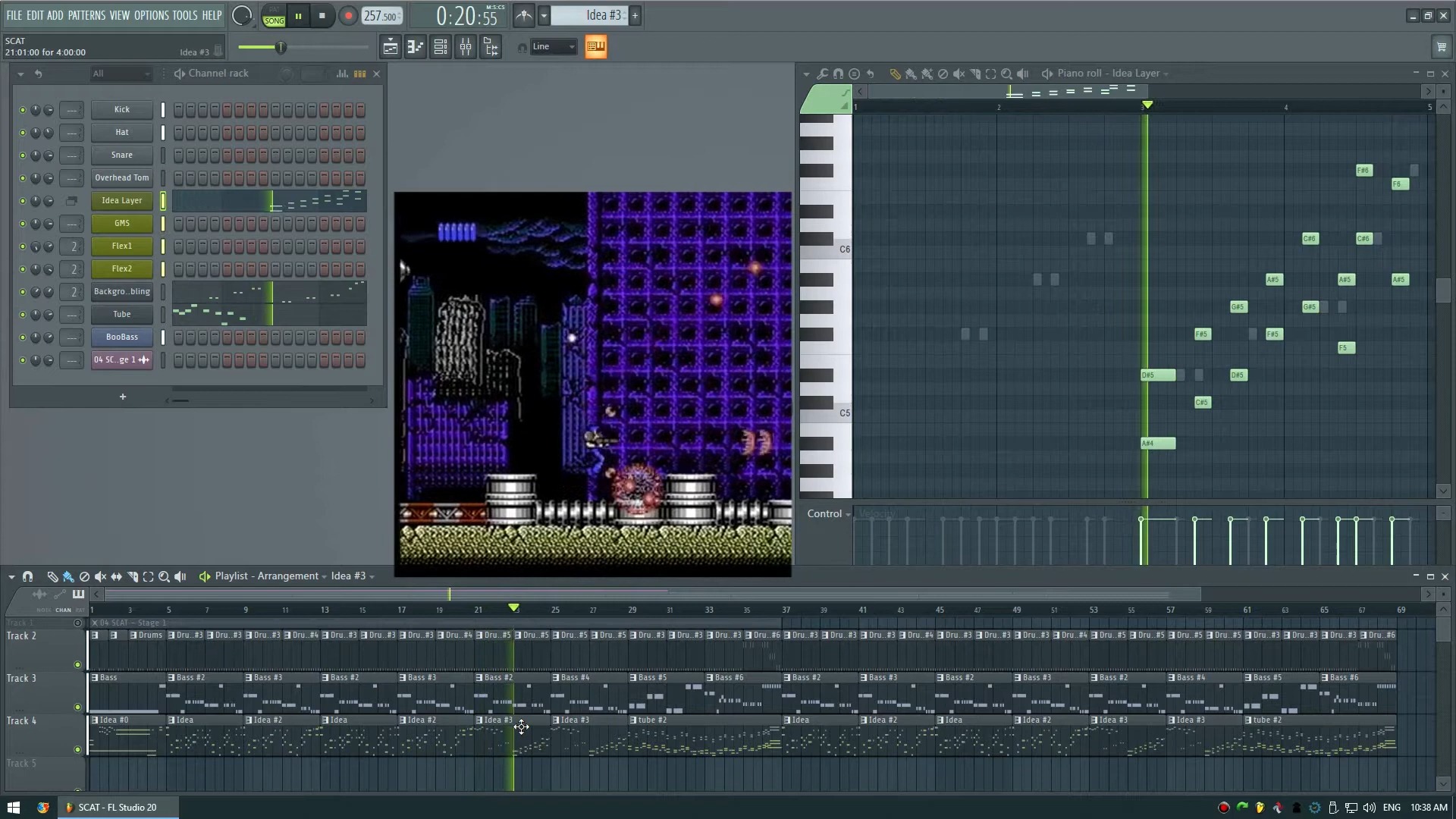Select the Draw pencil tool in Piano roll
The image size is (1456, 819).
[895, 74]
